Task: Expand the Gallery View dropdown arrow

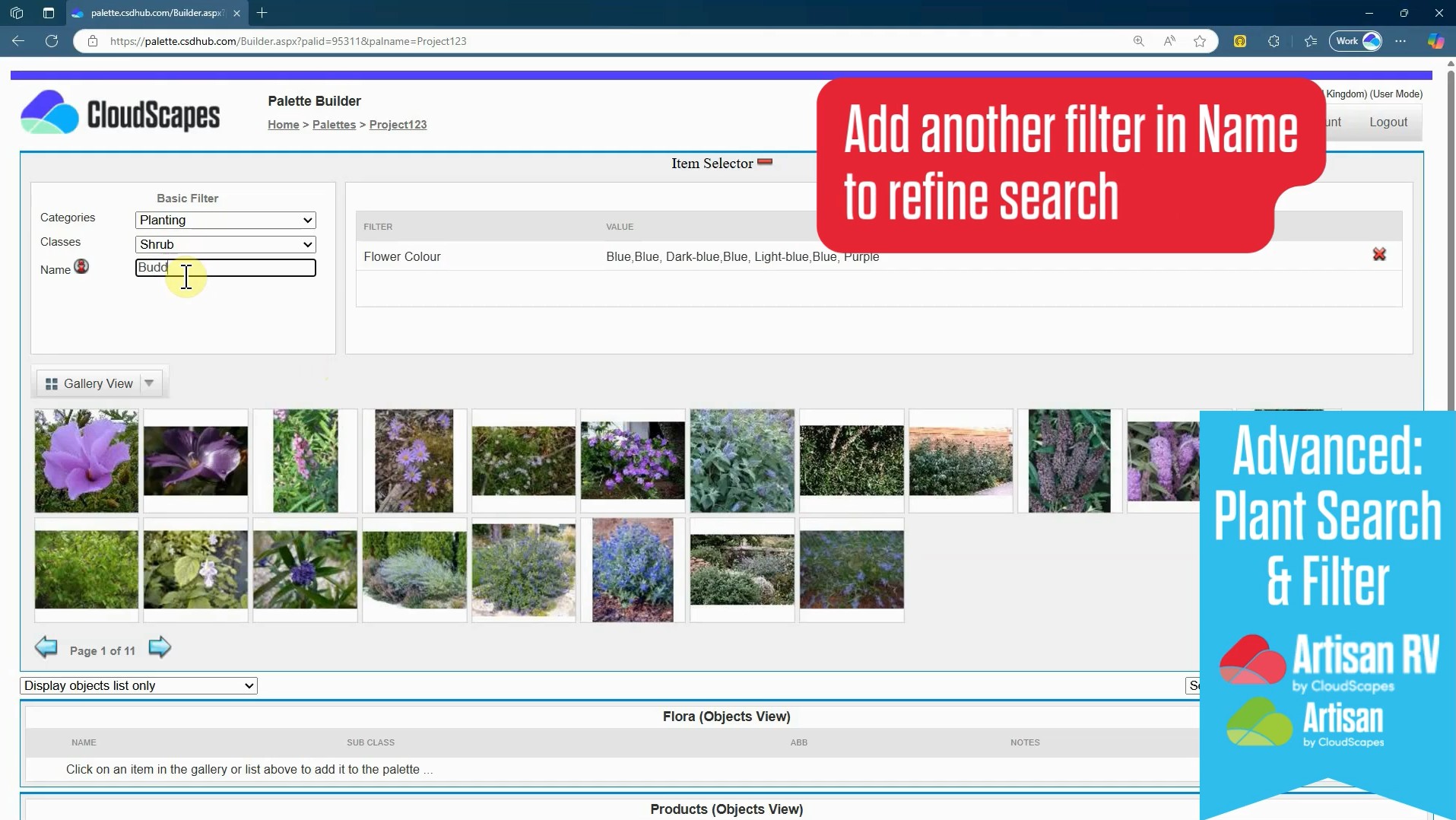Action: pos(150,383)
